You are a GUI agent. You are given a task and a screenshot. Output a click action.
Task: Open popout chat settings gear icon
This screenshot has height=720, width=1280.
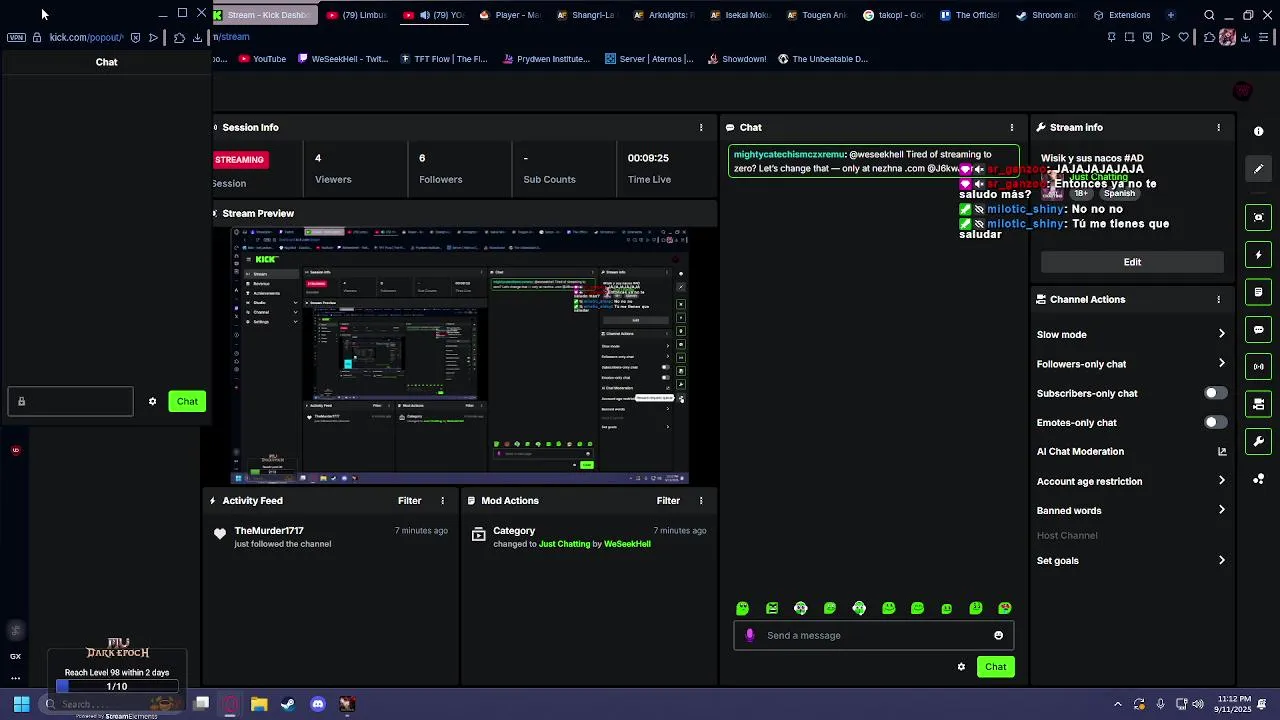[152, 402]
